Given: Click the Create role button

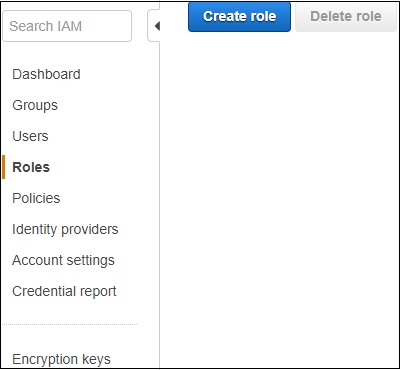Looking at the screenshot, I should click(239, 16).
